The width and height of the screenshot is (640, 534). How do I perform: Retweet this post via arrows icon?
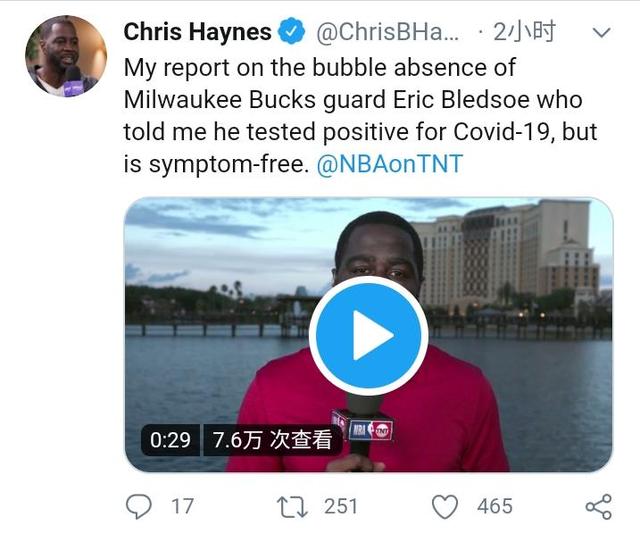(x=292, y=507)
